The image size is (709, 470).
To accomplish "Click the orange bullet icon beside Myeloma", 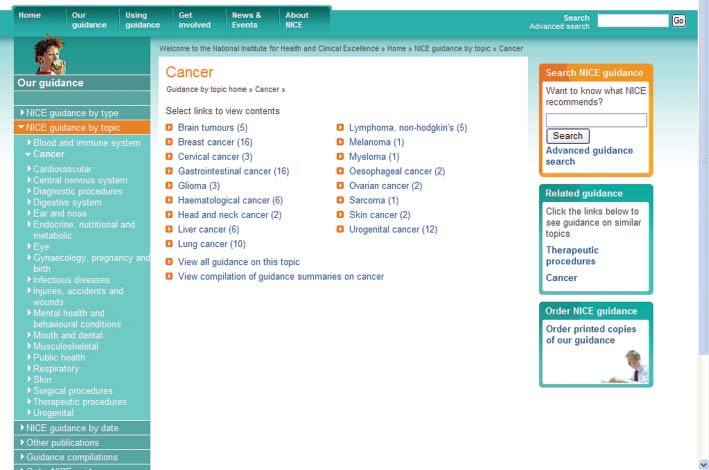I will [x=340, y=157].
